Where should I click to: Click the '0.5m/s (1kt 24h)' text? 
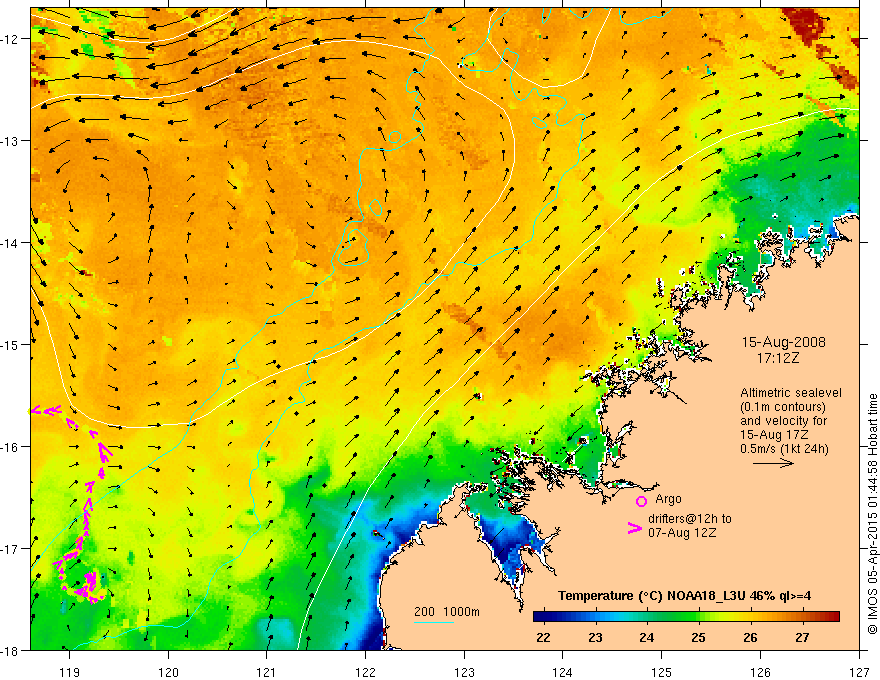pyautogui.click(x=784, y=449)
